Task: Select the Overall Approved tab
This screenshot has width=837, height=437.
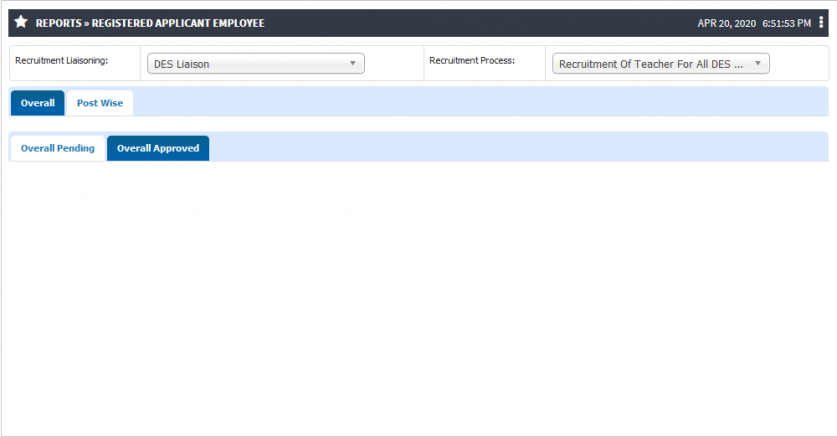Action: 158,148
